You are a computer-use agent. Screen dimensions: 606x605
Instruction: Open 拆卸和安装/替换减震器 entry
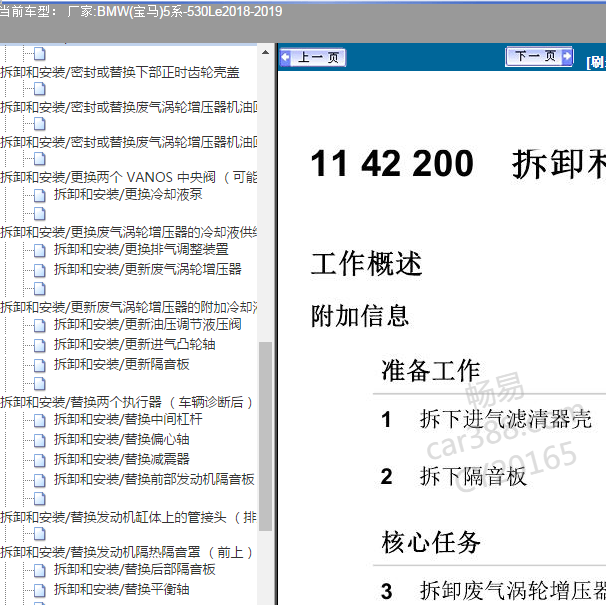(x=121, y=459)
